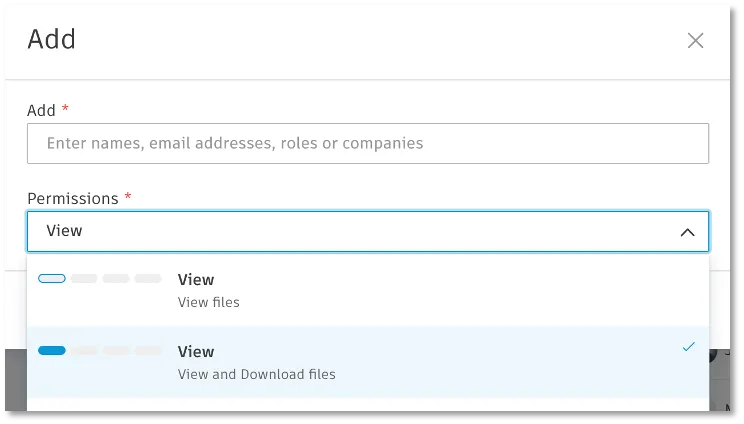Image resolution: width=744 pixels, height=424 pixels.
Task: Click the filled blue level indicator icon
Action: pos(52,350)
